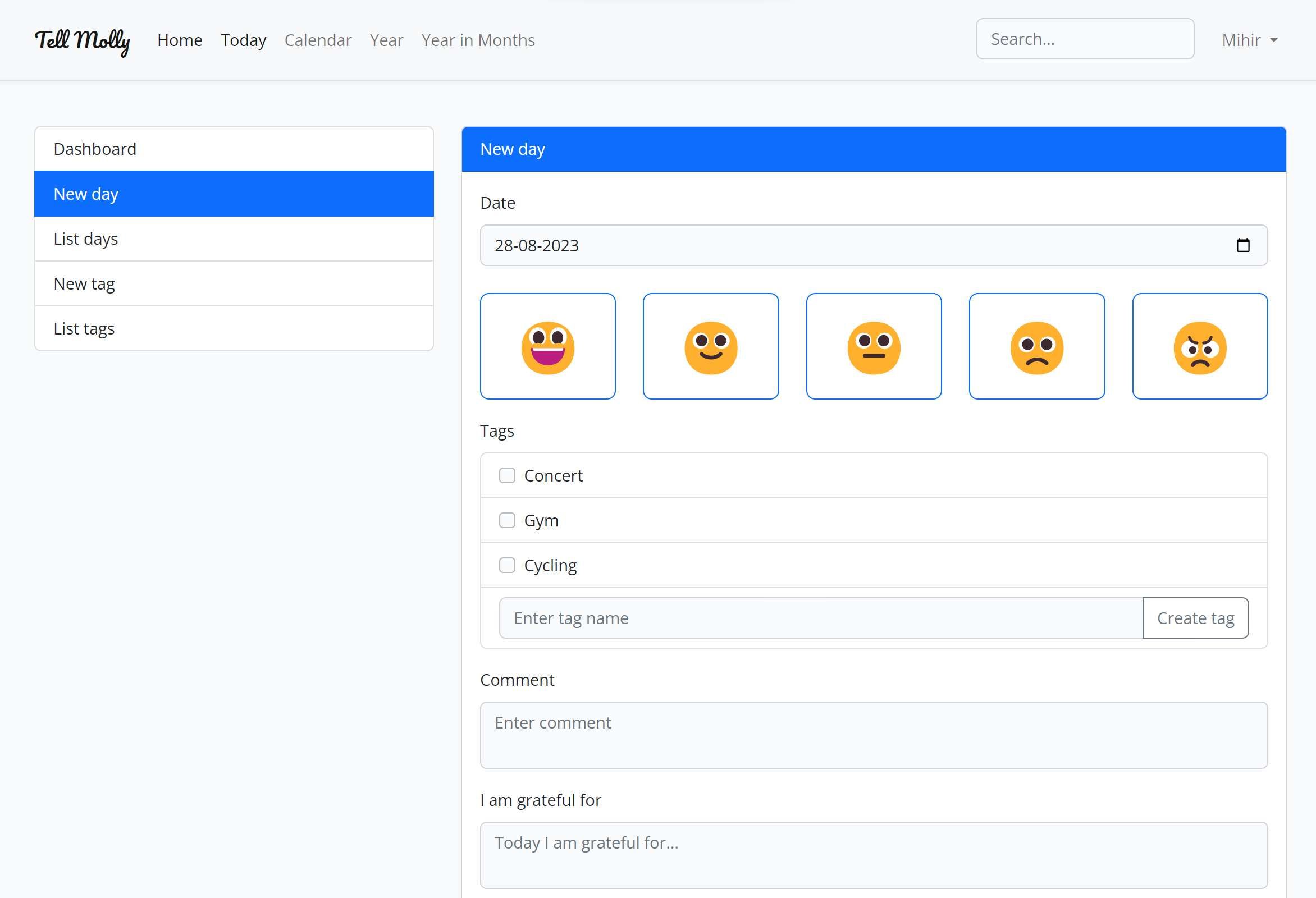1316x898 pixels.
Task: Click the Tell Molly logo
Action: (83, 40)
